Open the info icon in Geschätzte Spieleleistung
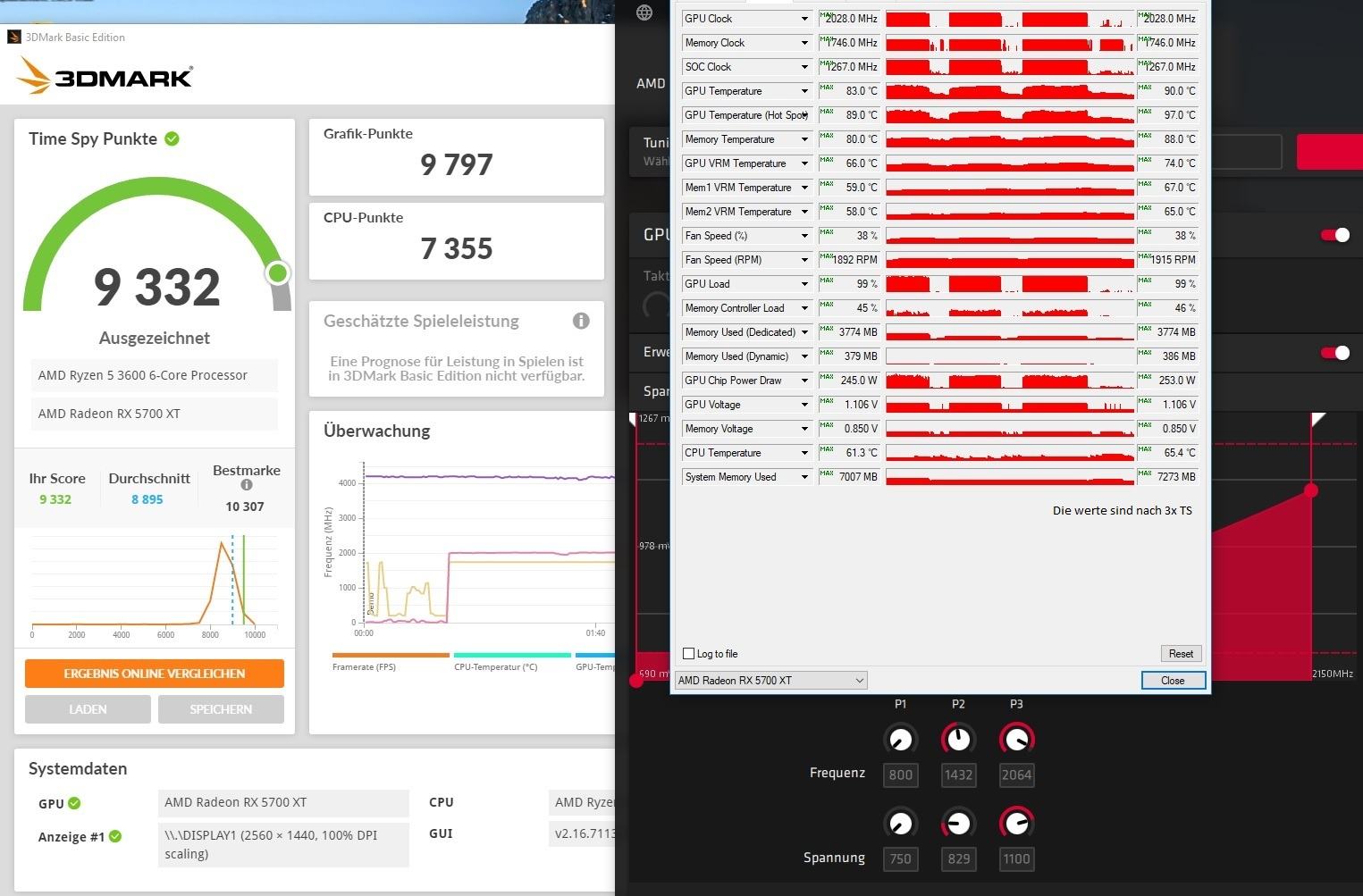The image size is (1363, 896). [581, 321]
